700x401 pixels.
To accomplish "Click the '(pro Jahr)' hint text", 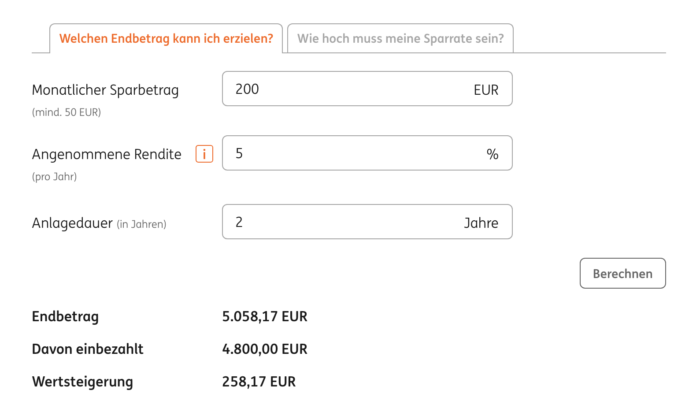I will pyautogui.click(x=54, y=177).
